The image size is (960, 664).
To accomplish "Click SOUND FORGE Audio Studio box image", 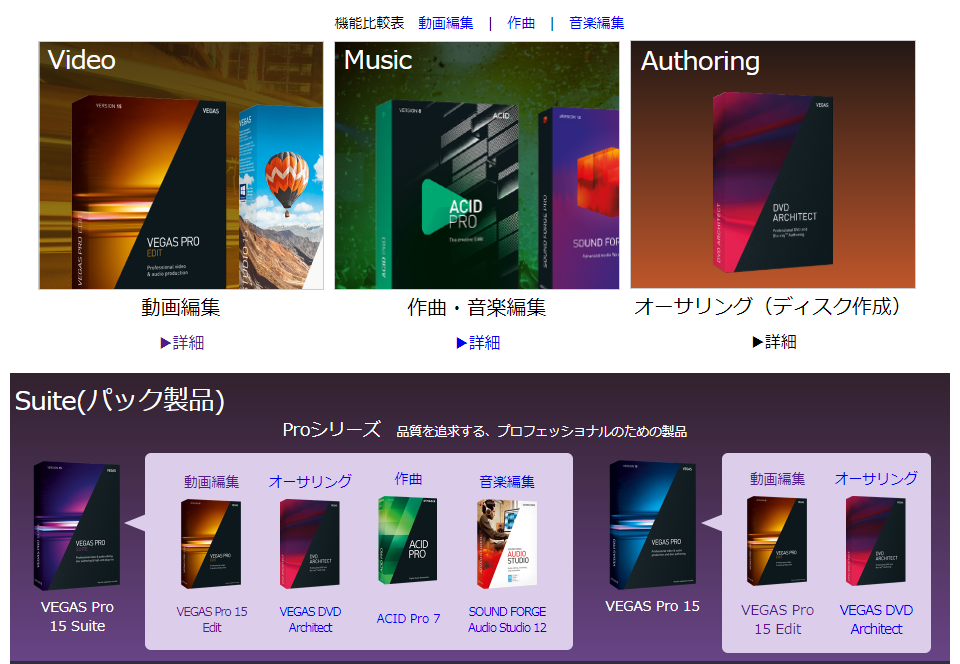I will coord(507,544).
